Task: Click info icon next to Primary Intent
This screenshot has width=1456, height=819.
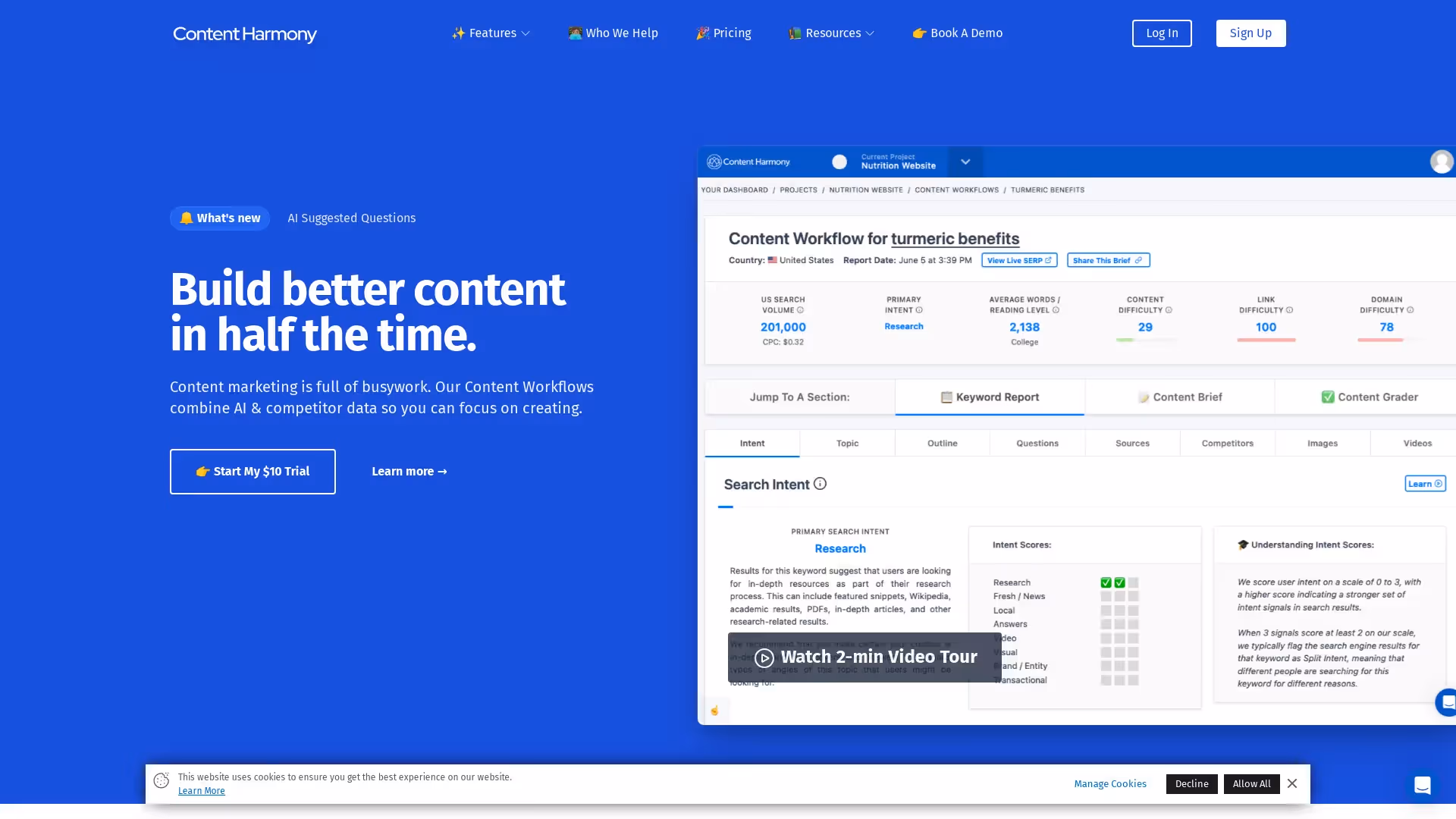Action: 919,310
